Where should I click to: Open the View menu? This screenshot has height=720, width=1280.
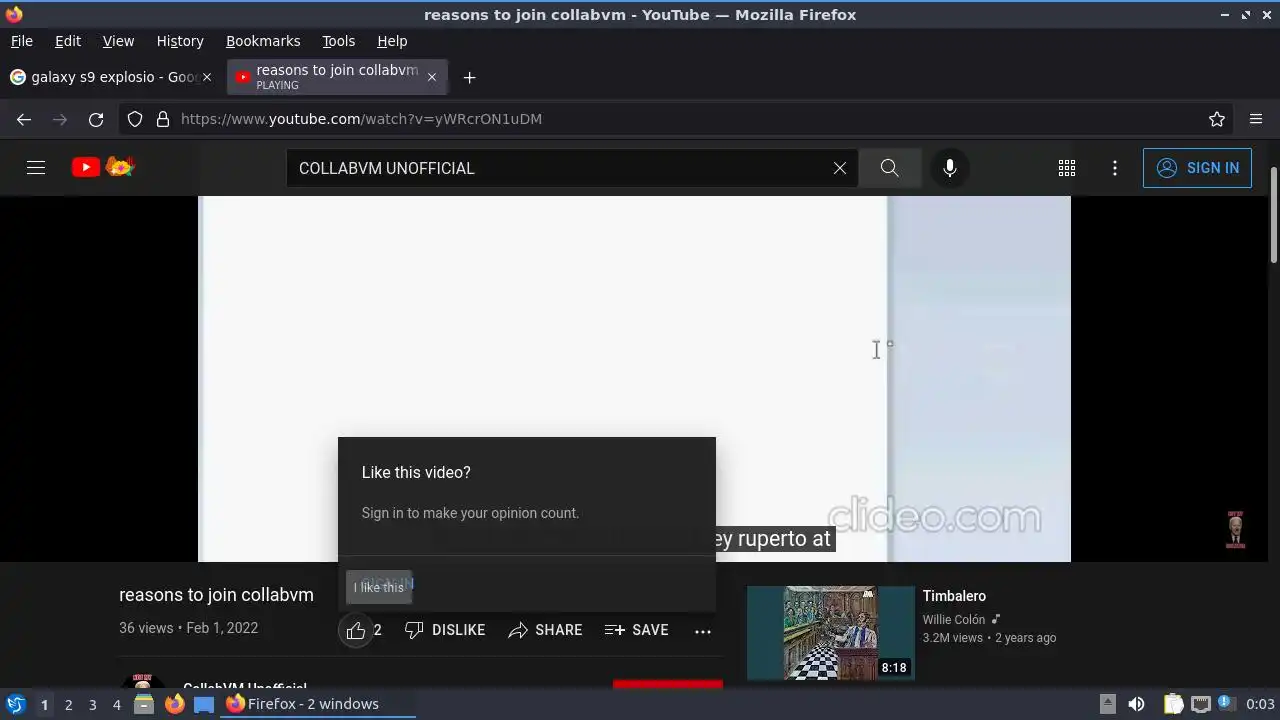[118, 41]
